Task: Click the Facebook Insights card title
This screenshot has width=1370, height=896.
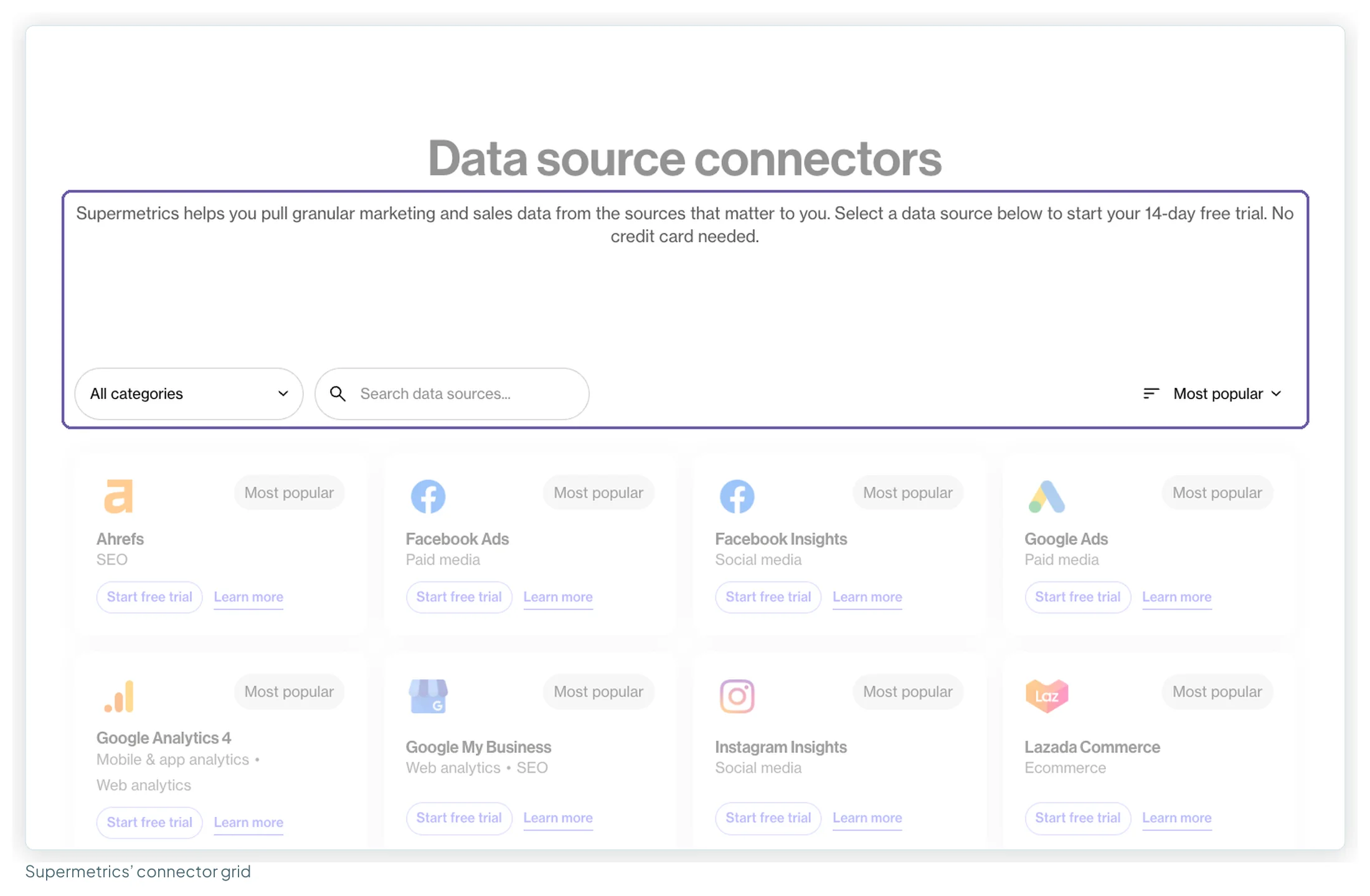Action: pos(781,539)
